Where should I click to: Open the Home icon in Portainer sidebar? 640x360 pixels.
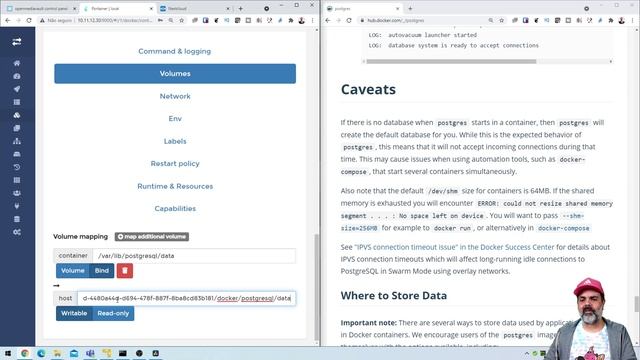[x=17, y=63]
